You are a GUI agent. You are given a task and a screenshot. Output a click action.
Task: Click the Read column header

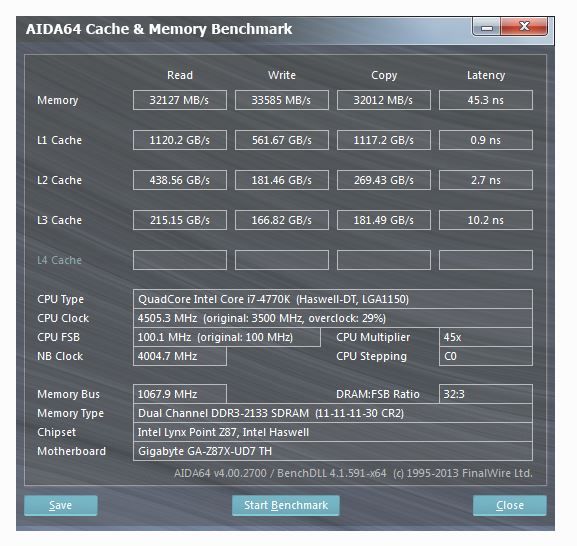(x=180, y=75)
